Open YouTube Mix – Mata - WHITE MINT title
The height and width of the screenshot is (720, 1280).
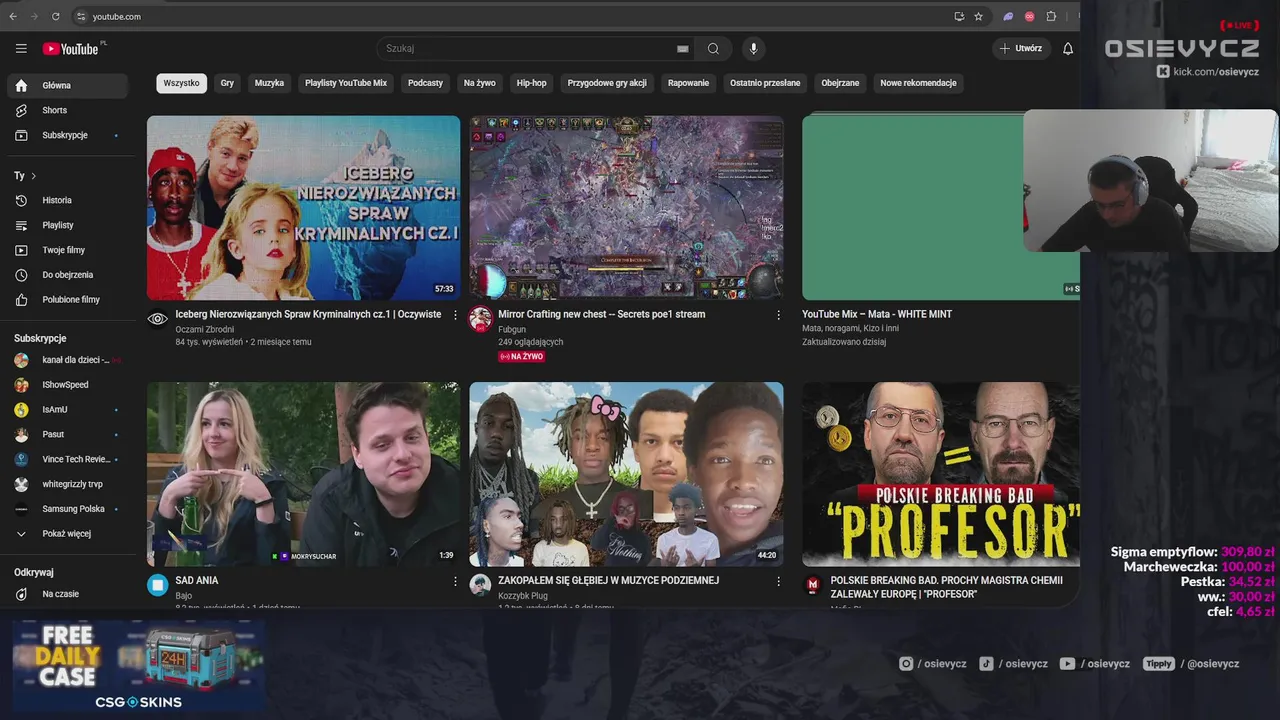point(877,314)
